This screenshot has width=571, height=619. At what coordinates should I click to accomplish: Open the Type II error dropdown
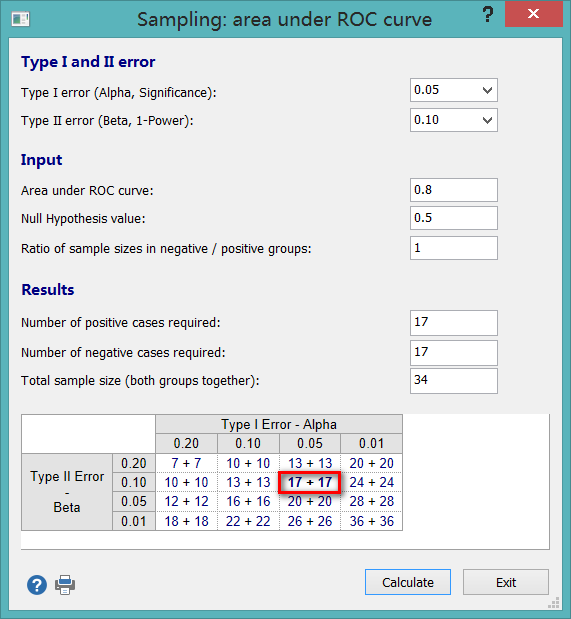tap(454, 120)
